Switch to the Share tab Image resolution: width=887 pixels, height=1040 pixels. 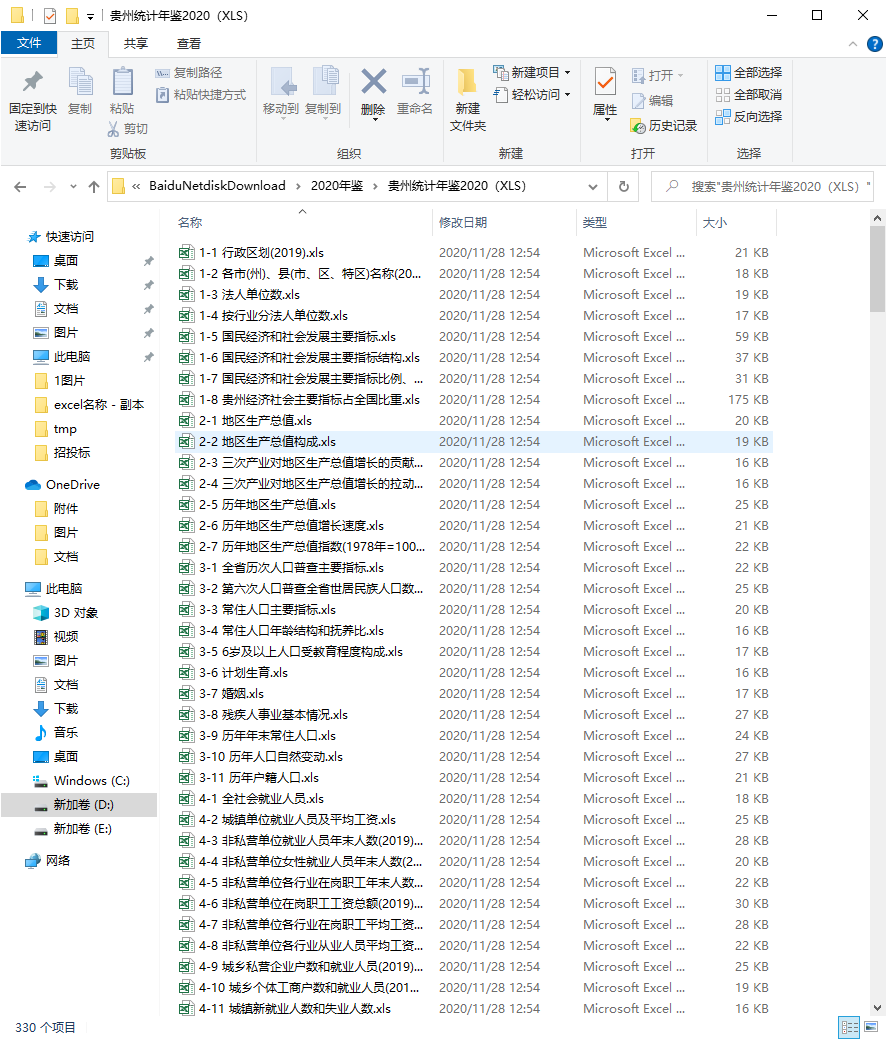click(135, 44)
